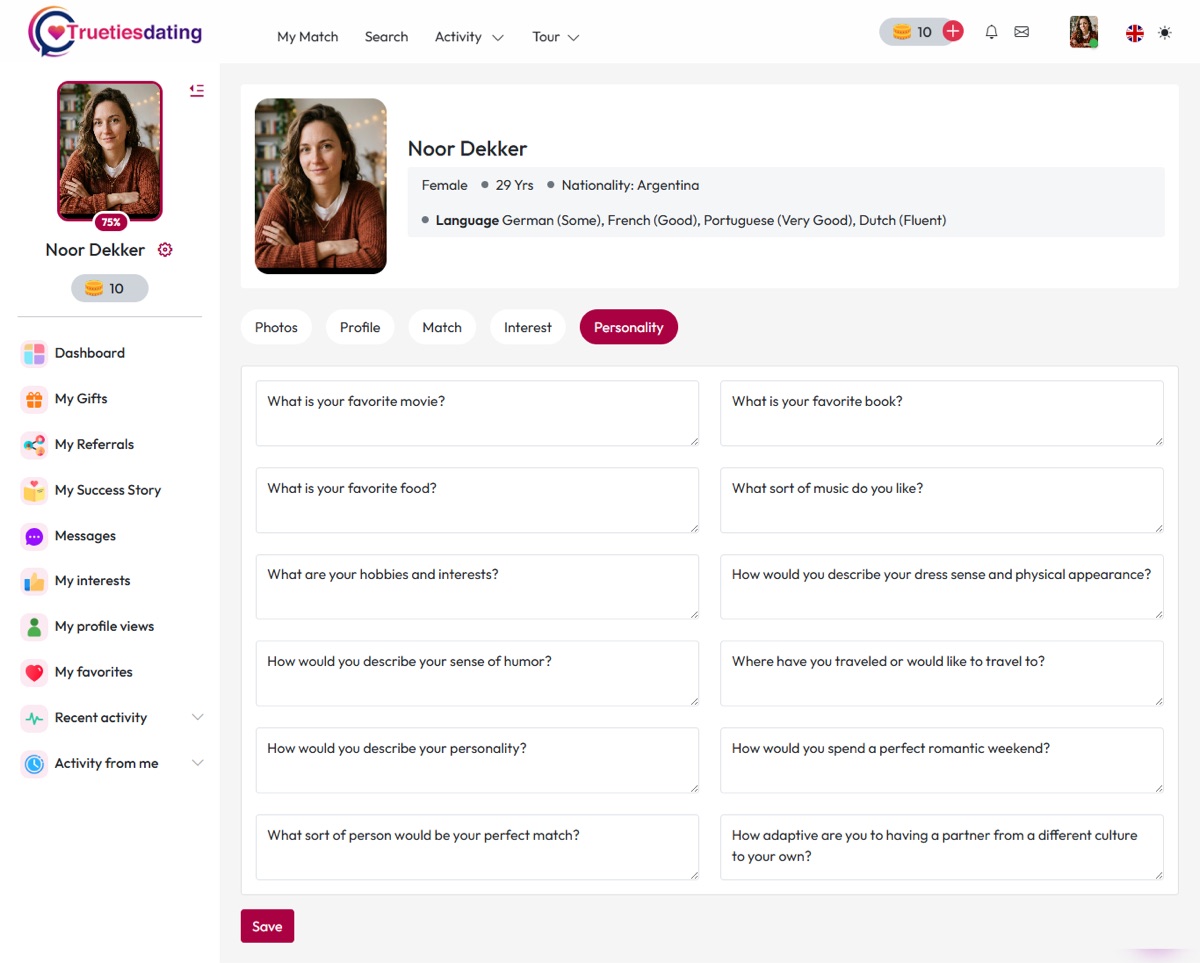Image resolution: width=1200 pixels, height=963 pixels.
Task: Change language via UK flag
Action: coord(1135,33)
